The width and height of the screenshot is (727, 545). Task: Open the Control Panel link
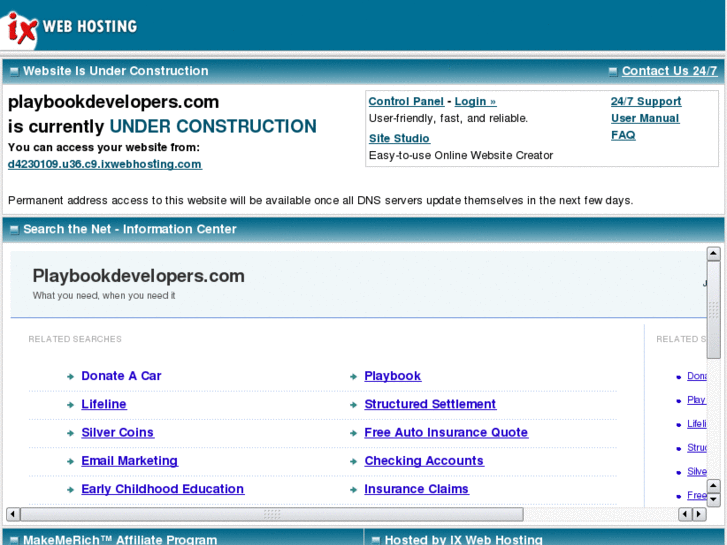pyautogui.click(x=406, y=101)
